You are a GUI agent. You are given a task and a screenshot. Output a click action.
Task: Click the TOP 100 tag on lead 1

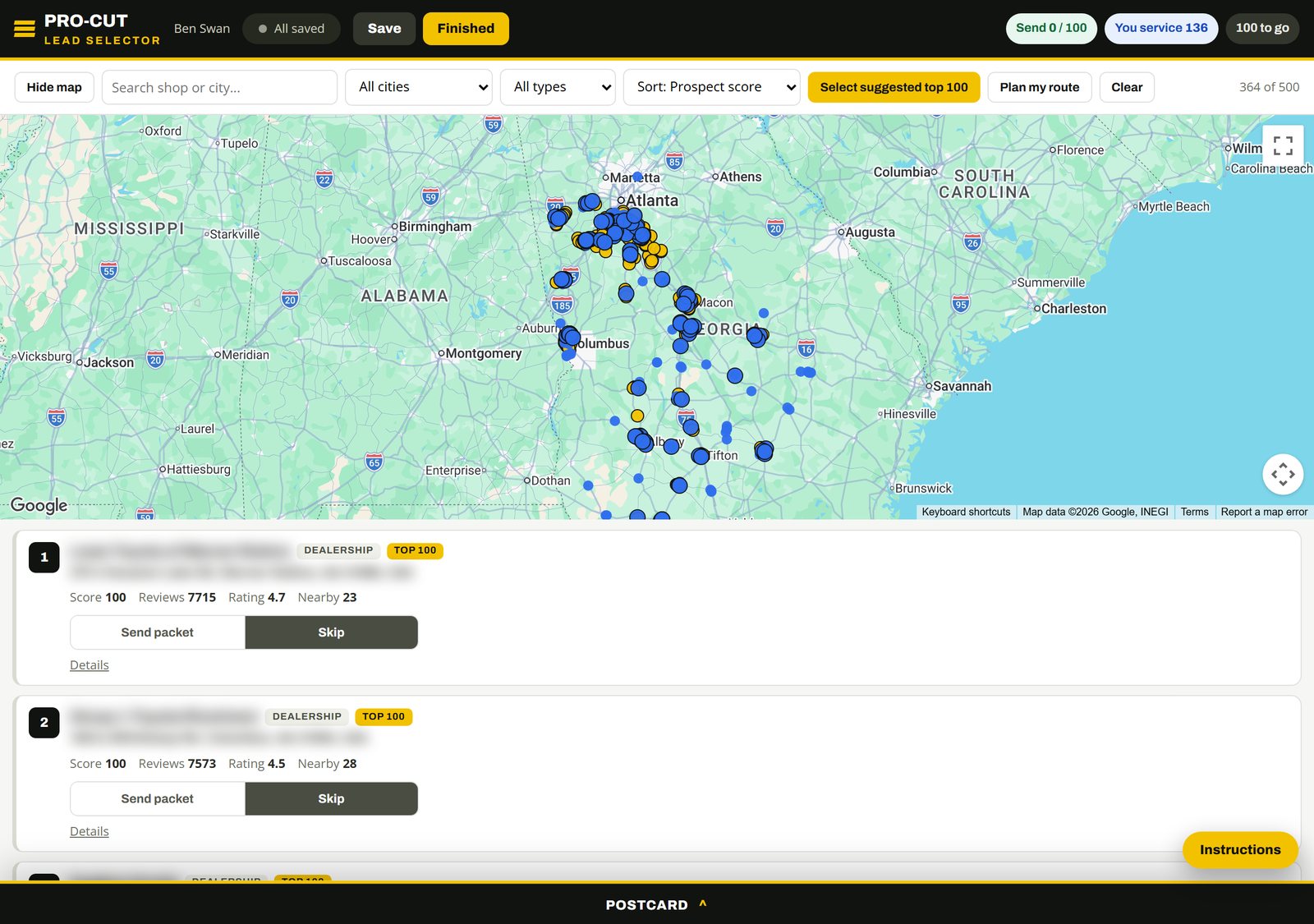tap(415, 550)
